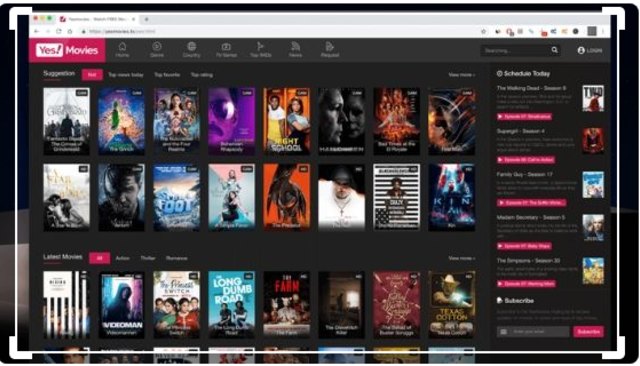Click the search magnifier icon
The width and height of the screenshot is (640, 366).
(x=554, y=50)
